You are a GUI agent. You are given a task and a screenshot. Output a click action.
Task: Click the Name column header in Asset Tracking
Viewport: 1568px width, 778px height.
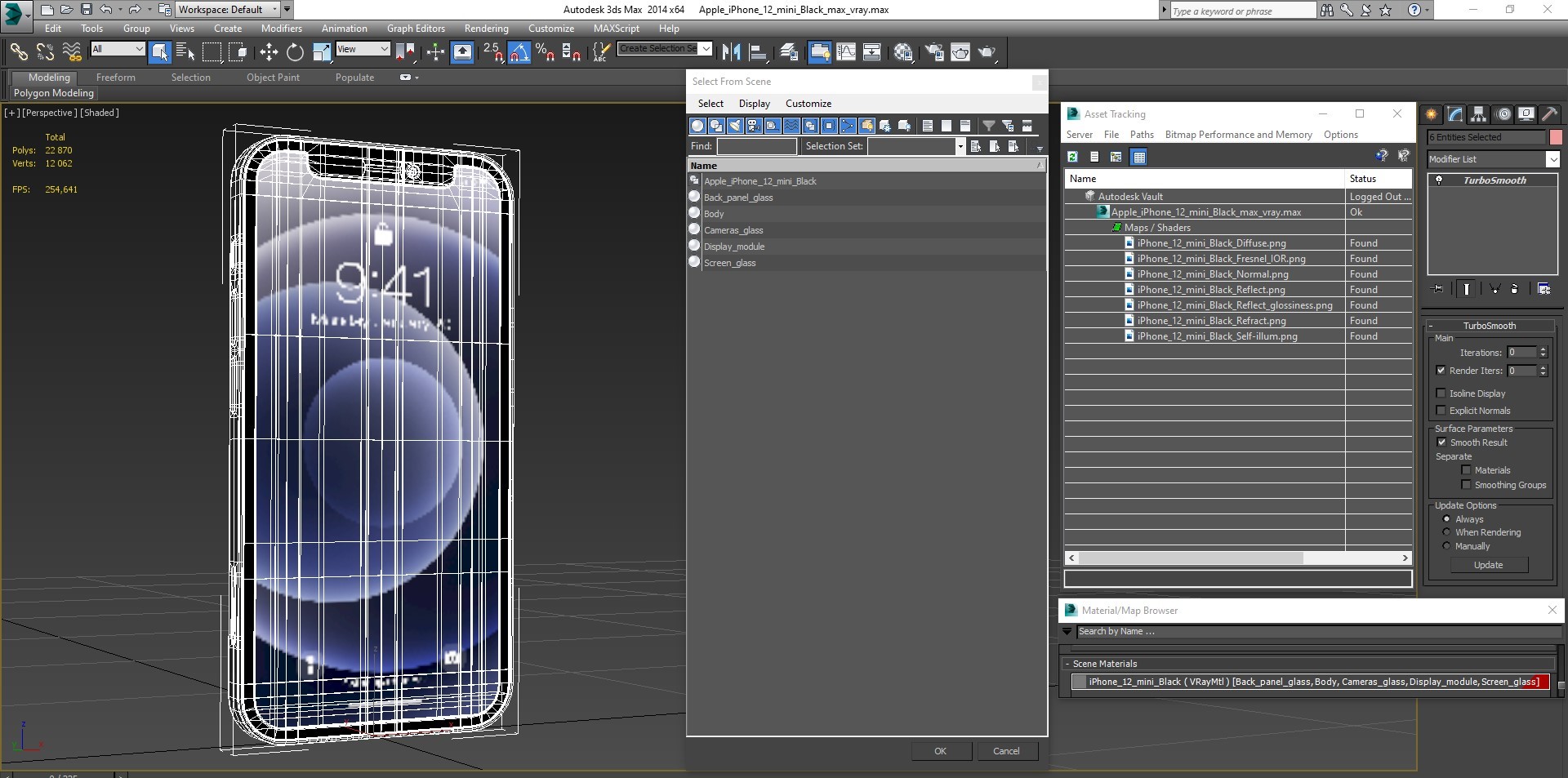1205,179
